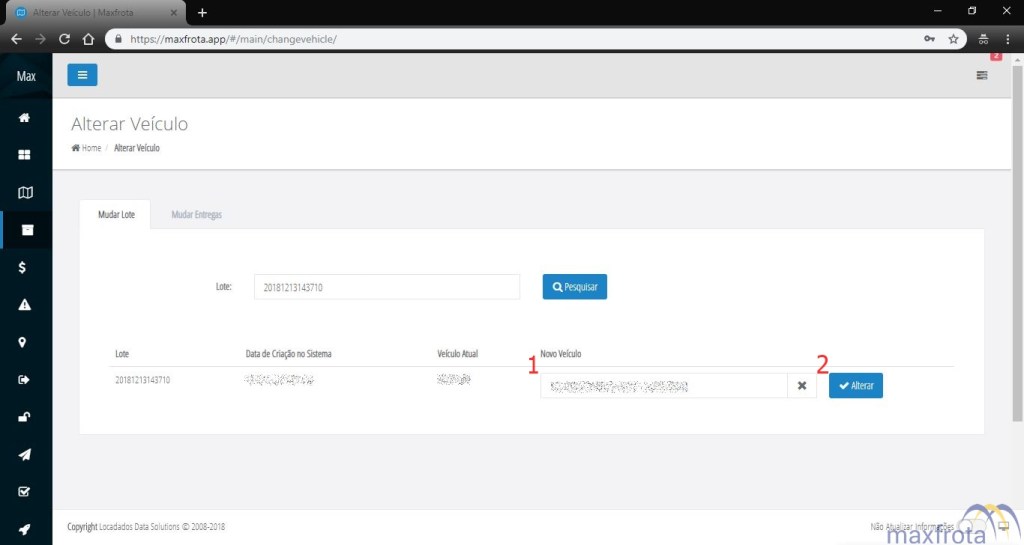Screen dimensions: 1024x545
Task: Click the unlocked padlock icon in the sidebar
Action: pyautogui.click(x=25, y=417)
